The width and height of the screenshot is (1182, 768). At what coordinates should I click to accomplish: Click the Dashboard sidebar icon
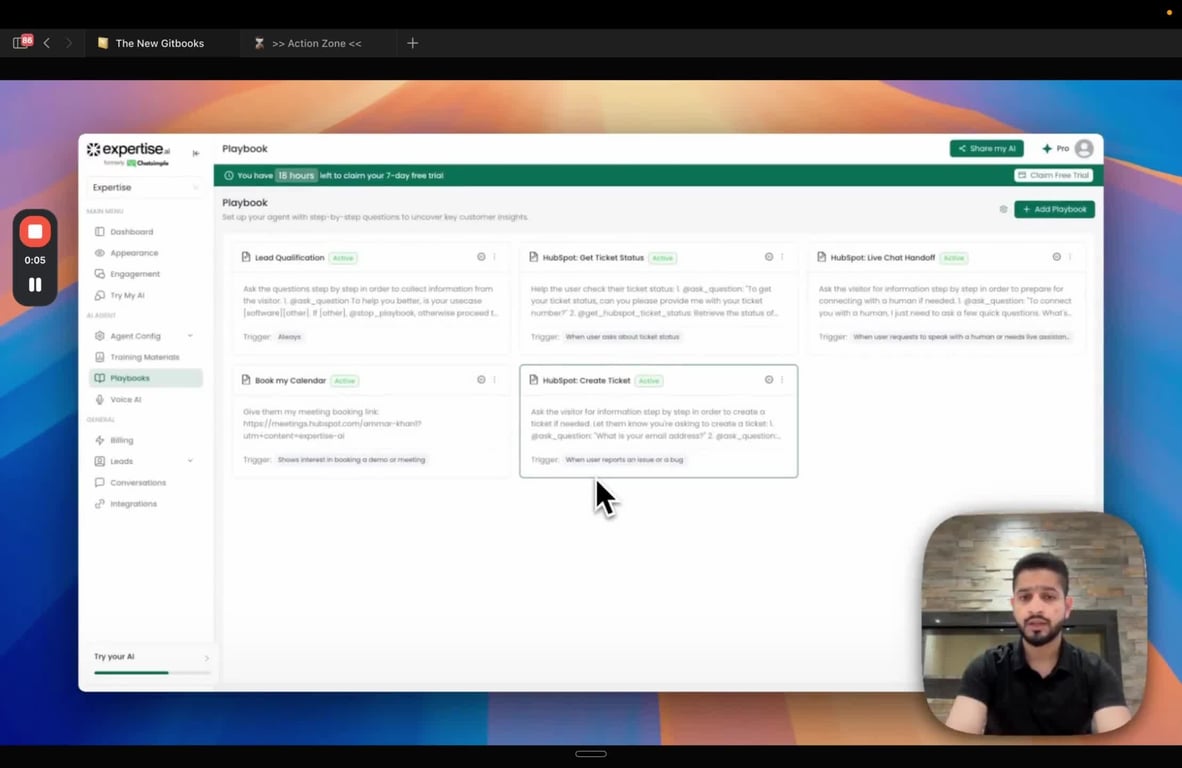100,231
